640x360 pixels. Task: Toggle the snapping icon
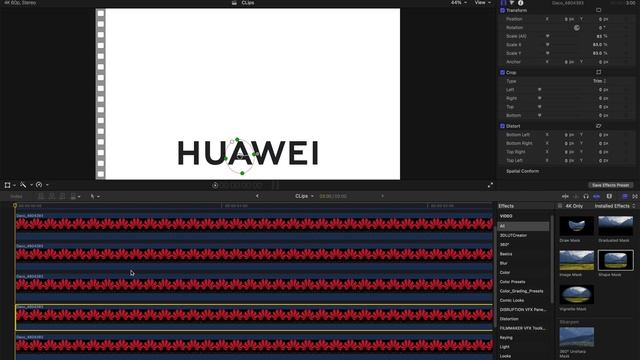(596, 196)
